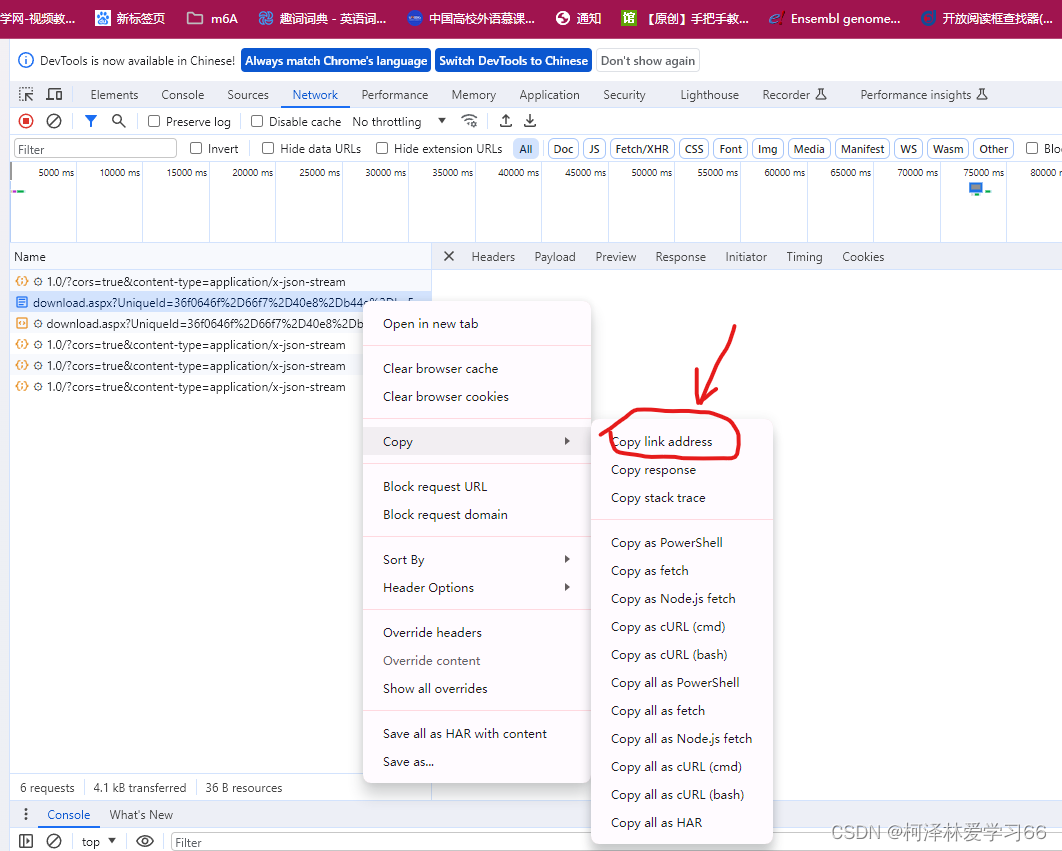The image size is (1062, 851).
Task: Enable the Preserve log checkbox
Action: point(154,121)
